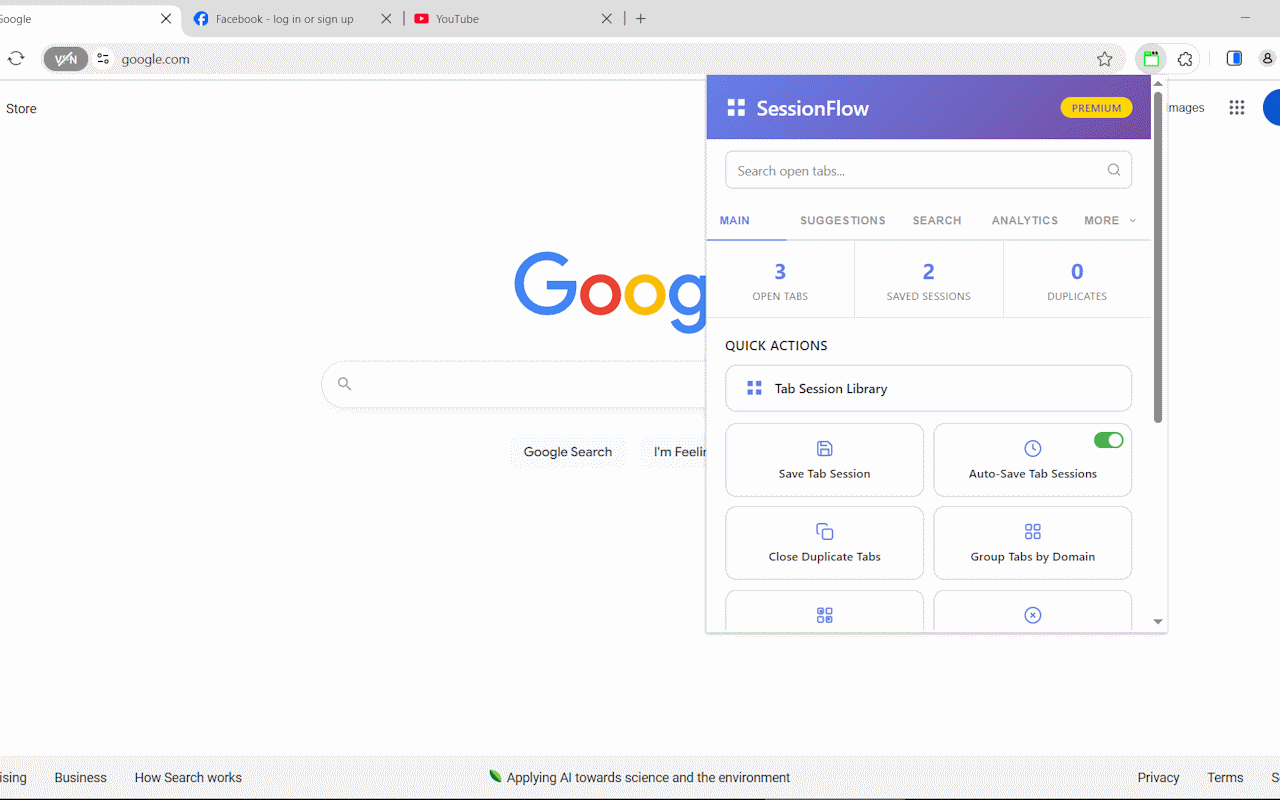The image size is (1280, 800).
Task: Bookmark this page with the star icon
Action: click(x=1104, y=59)
